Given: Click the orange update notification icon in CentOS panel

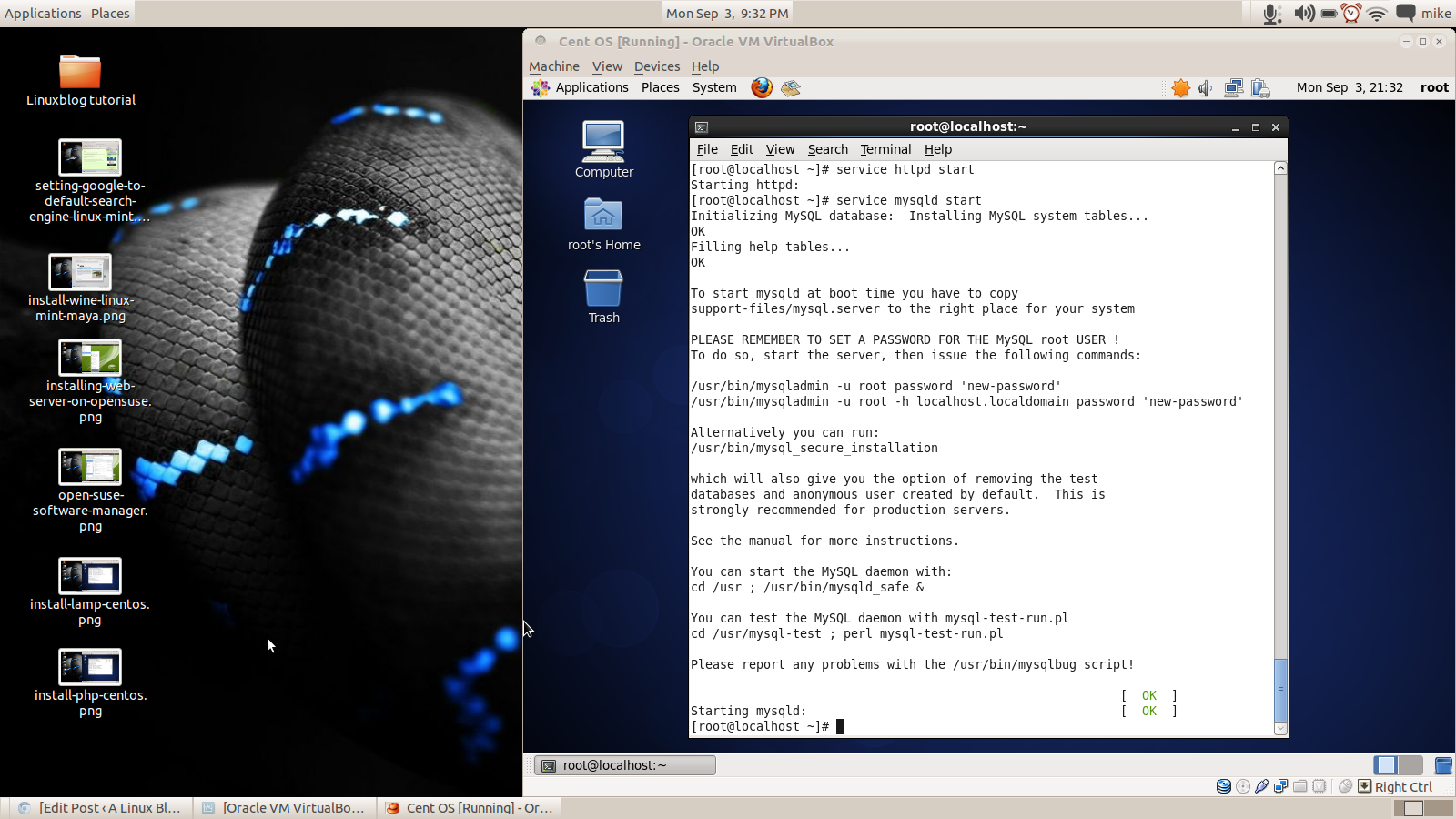Looking at the screenshot, I should 1180,87.
